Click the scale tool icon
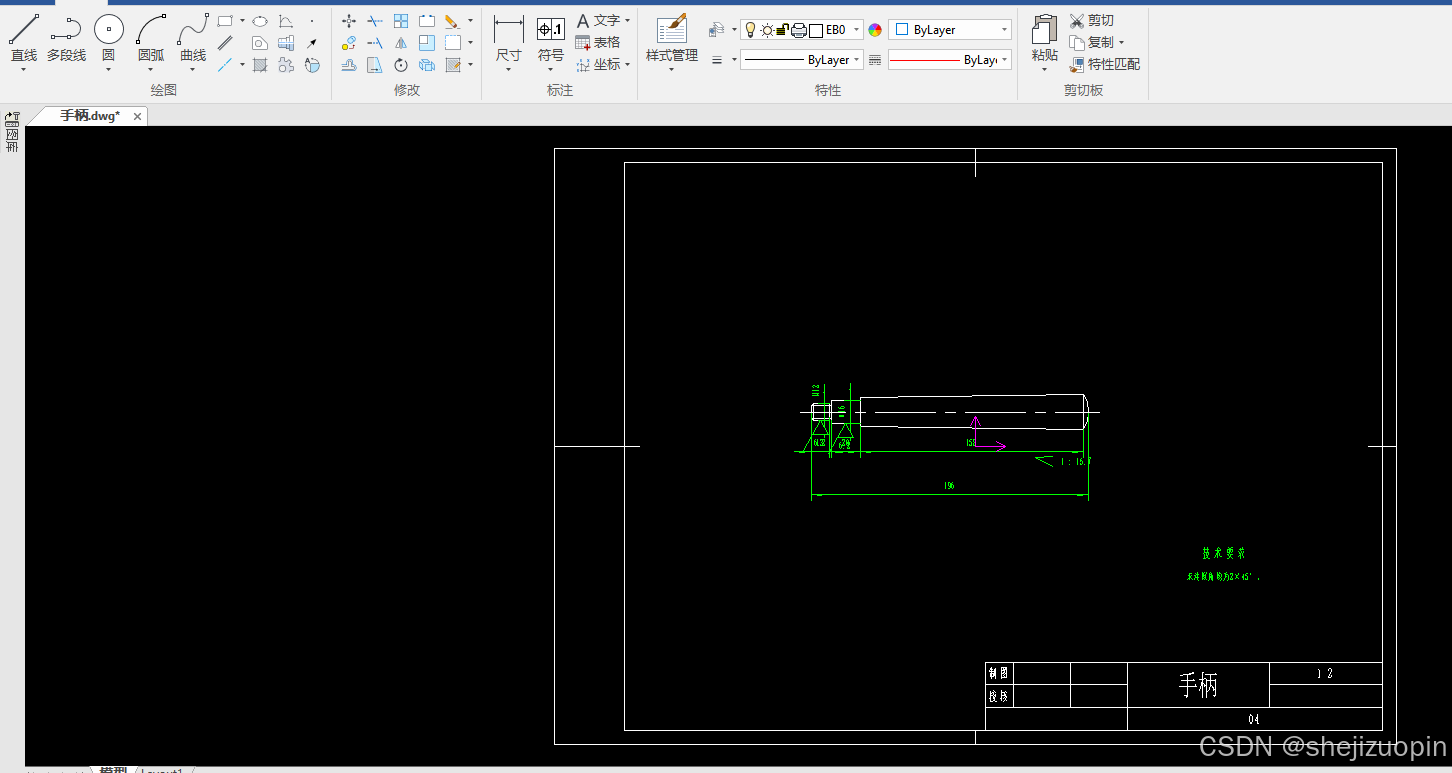 [x=427, y=43]
